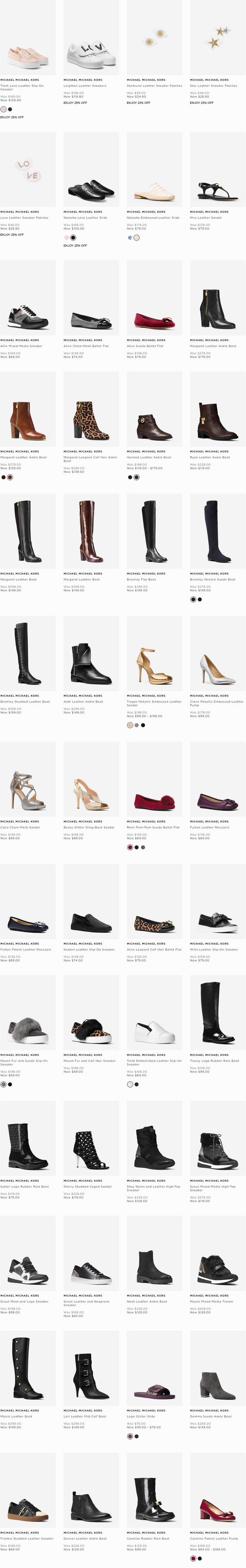Select black swatch for Trent Love Slip-On Sneaker
Image resolution: width=246 pixels, height=1568 pixels.
click(10, 109)
